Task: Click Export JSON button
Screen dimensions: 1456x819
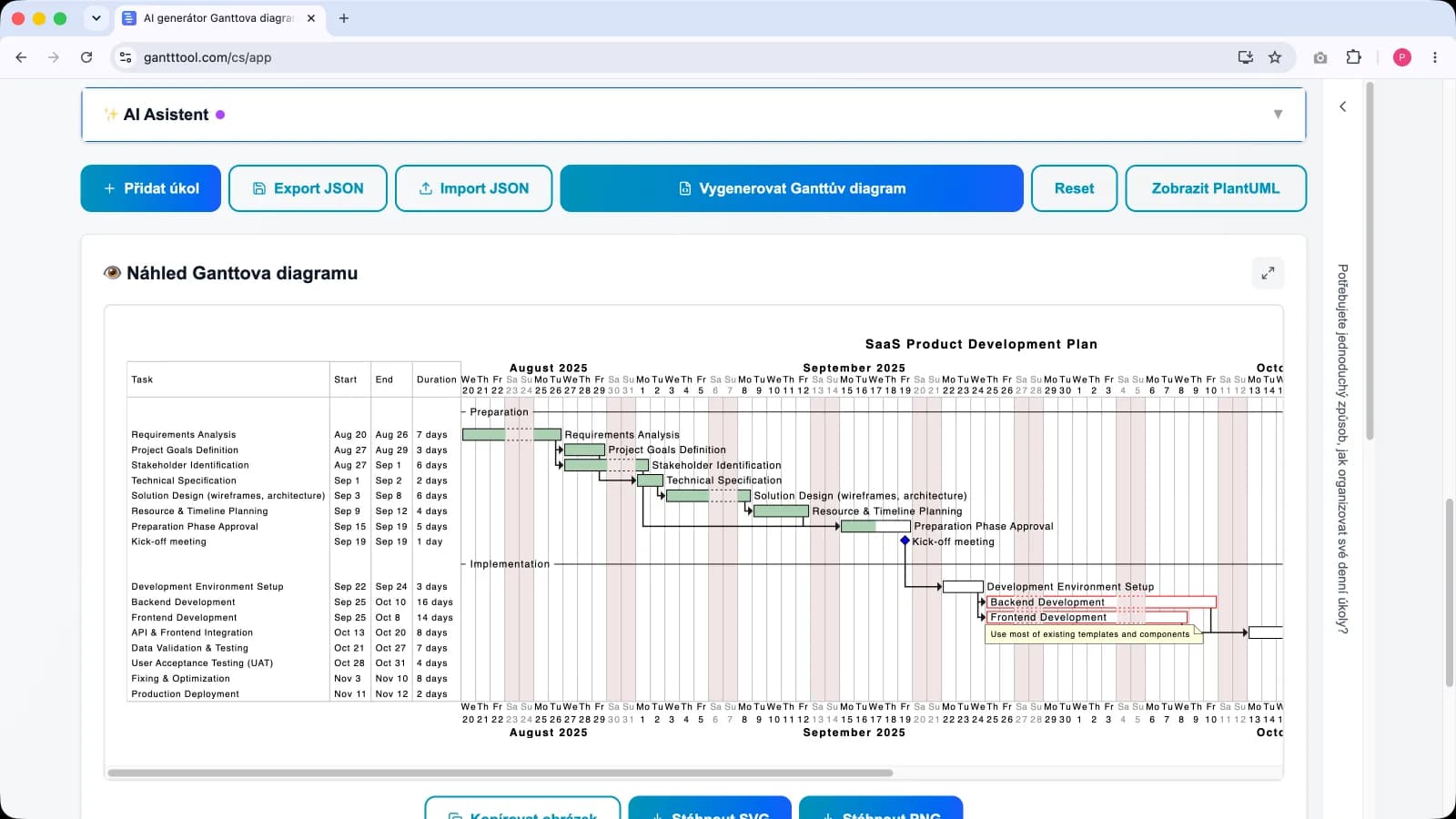Action: (x=308, y=188)
